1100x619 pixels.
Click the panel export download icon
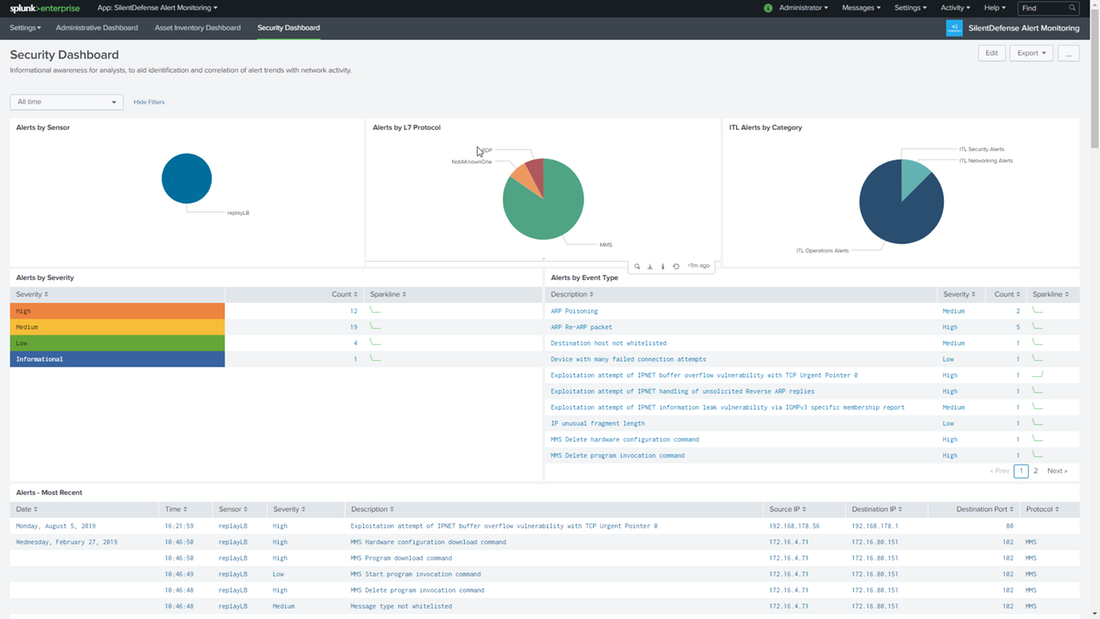[650, 266]
